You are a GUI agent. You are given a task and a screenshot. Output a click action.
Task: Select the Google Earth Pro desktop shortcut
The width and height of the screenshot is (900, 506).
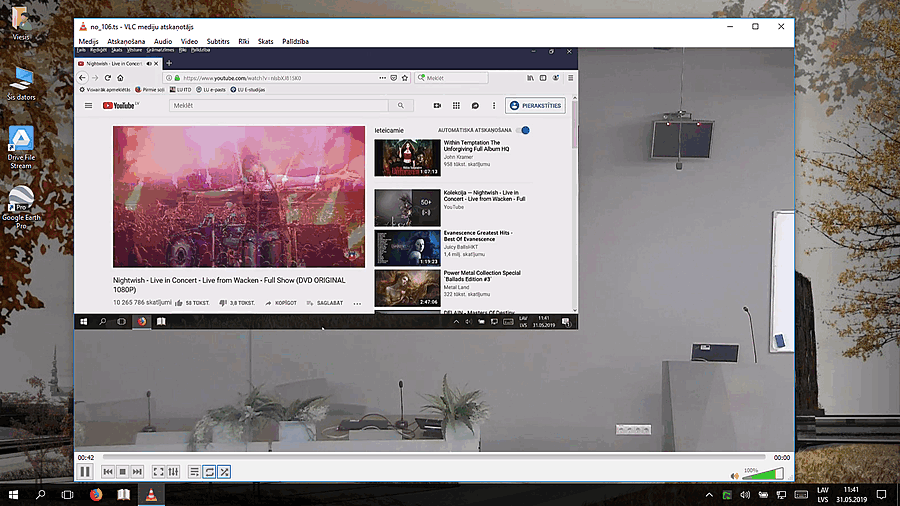coord(21,208)
